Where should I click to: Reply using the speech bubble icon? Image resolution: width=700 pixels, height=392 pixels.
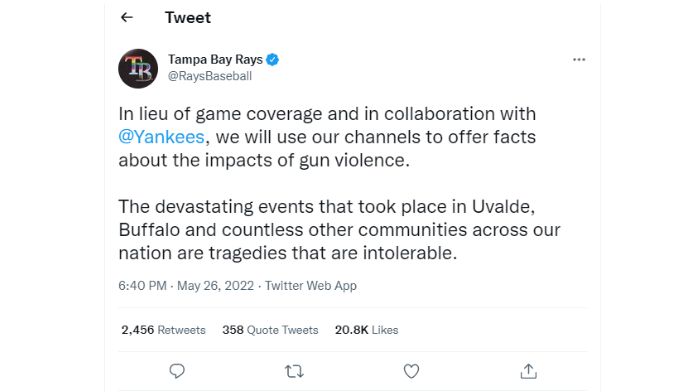pos(177,371)
